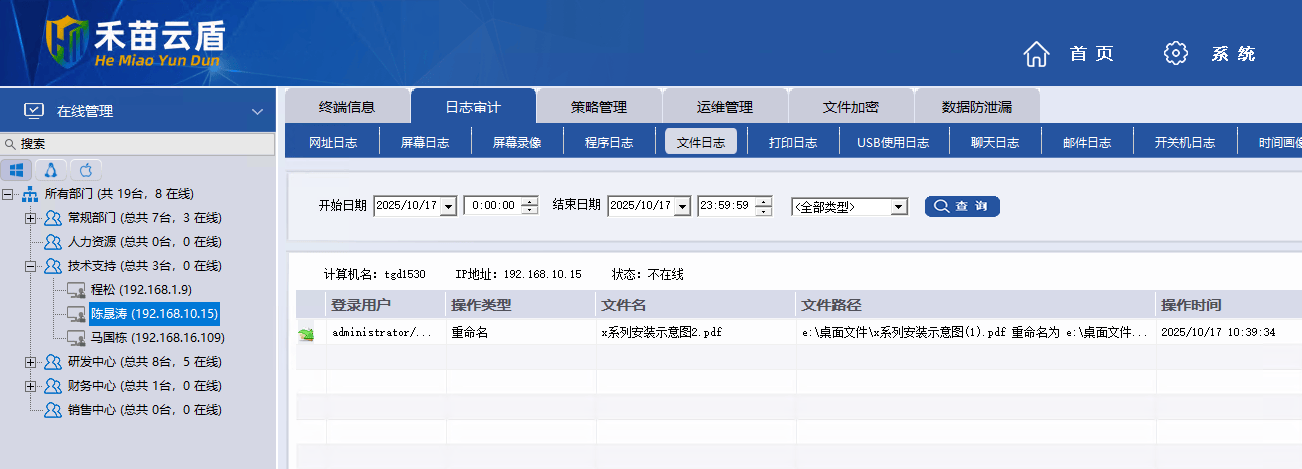Switch to the 策略管理 tab

tap(599, 107)
